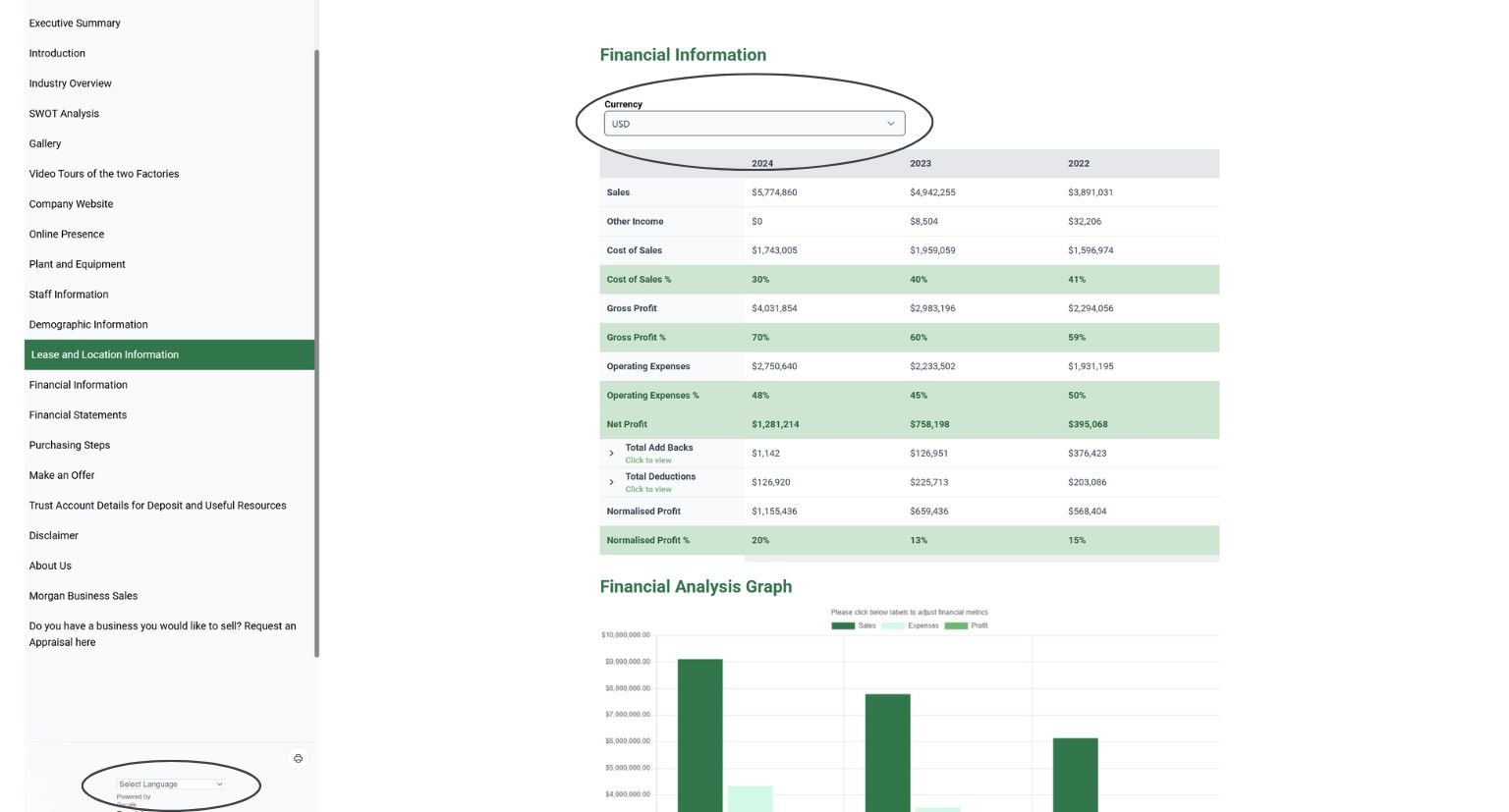The width and height of the screenshot is (1509, 812).
Task: Open Morgan Business Sales sidebar item
Action: (x=84, y=596)
